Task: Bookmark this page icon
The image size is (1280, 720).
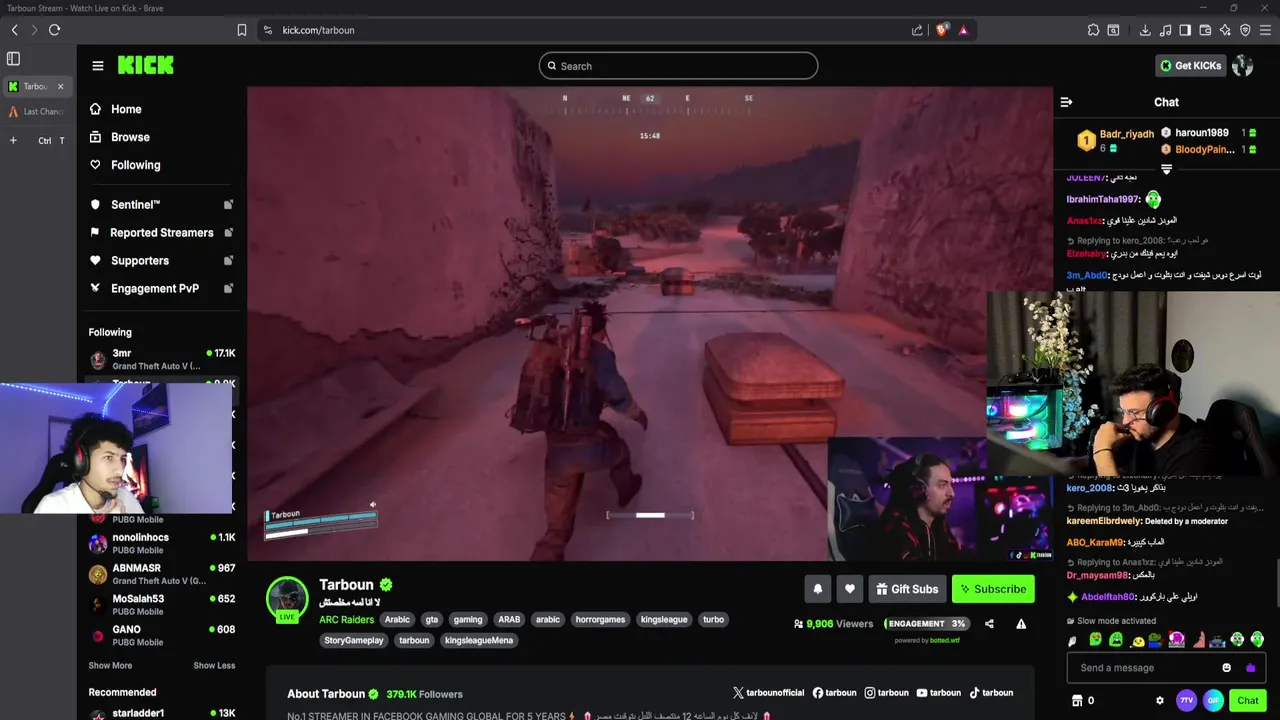Action: [242, 30]
